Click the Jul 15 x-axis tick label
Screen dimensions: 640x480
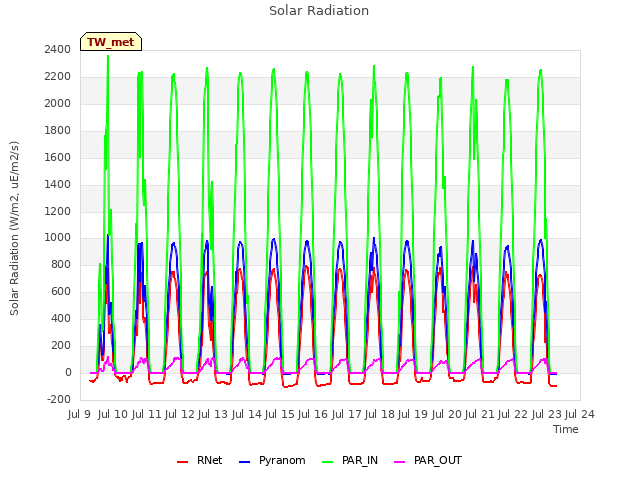[x=280, y=414]
